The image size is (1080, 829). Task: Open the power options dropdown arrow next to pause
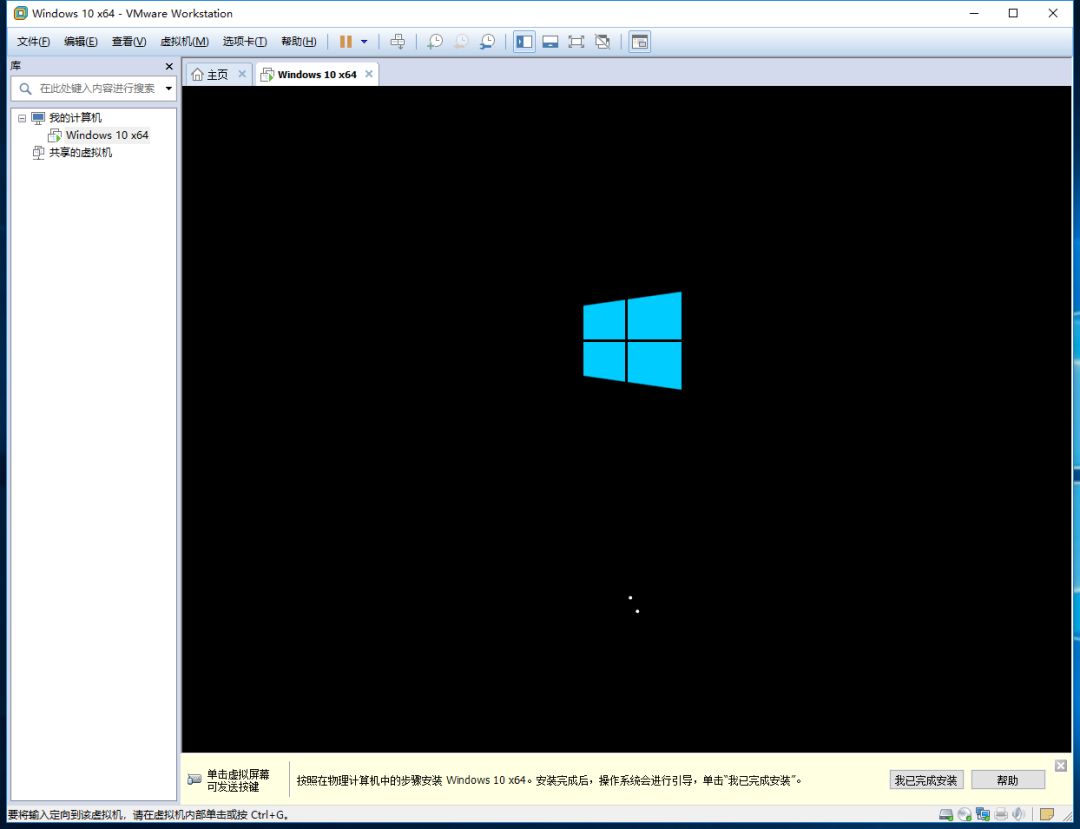coord(364,42)
